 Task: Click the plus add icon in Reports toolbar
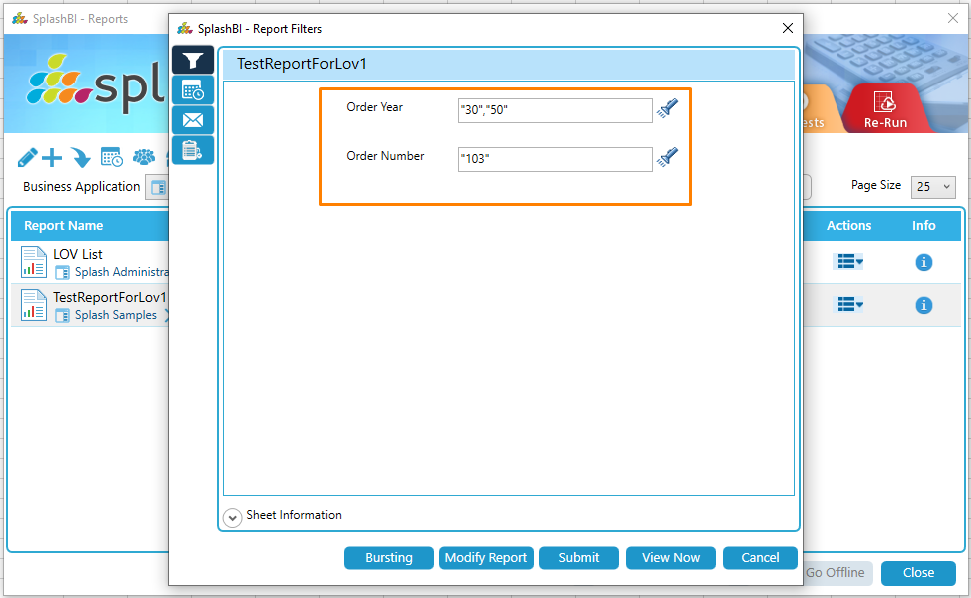pos(52,157)
